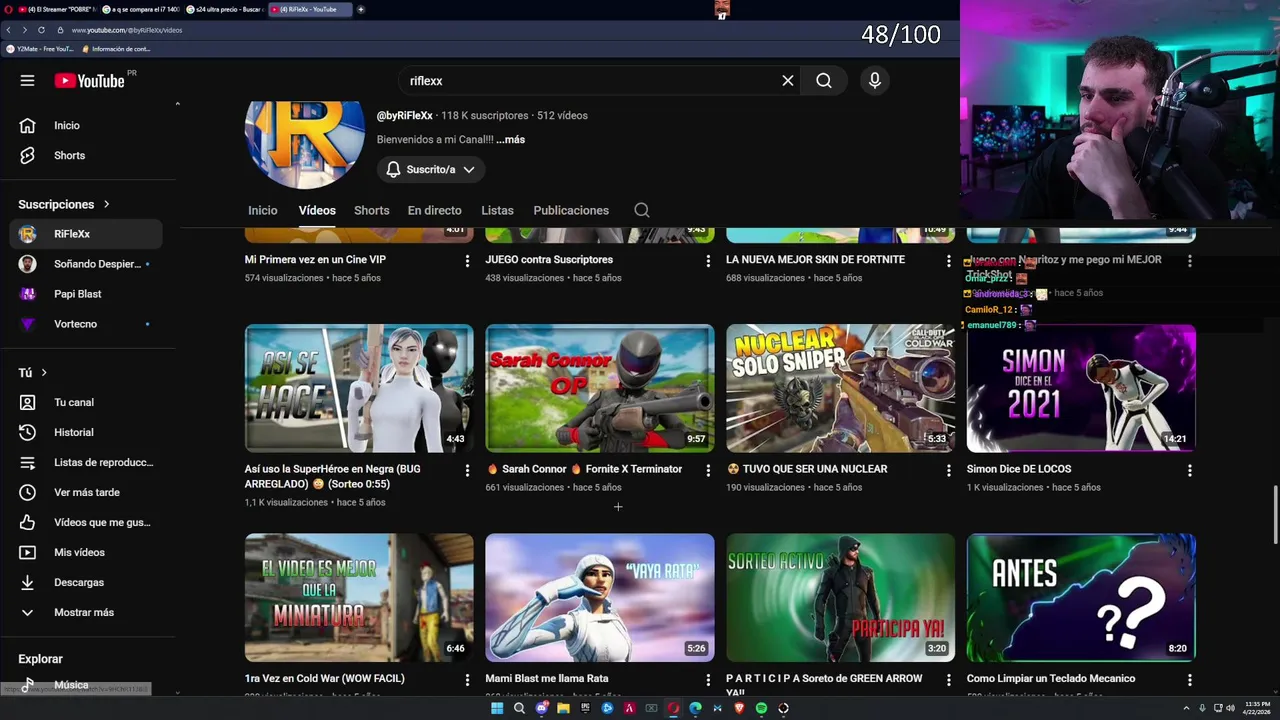Open options for TUVO QUE SER UNA NUCLEAR
1280x720 pixels.
click(x=949, y=470)
